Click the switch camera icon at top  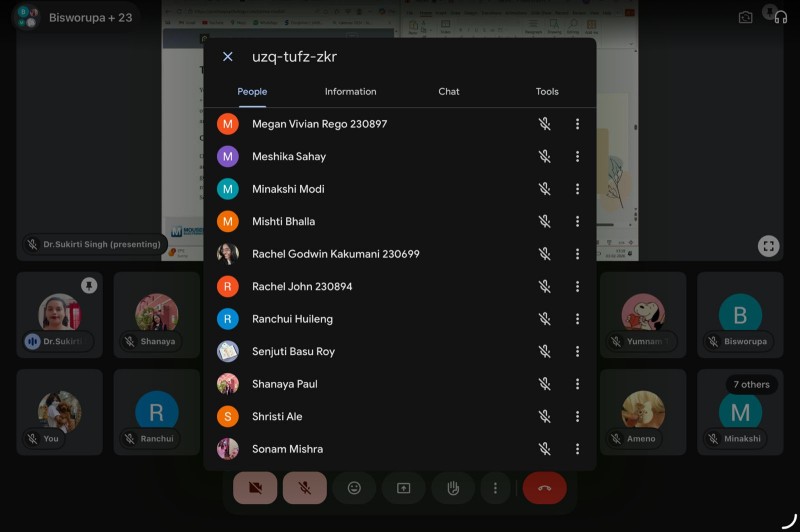(x=745, y=17)
